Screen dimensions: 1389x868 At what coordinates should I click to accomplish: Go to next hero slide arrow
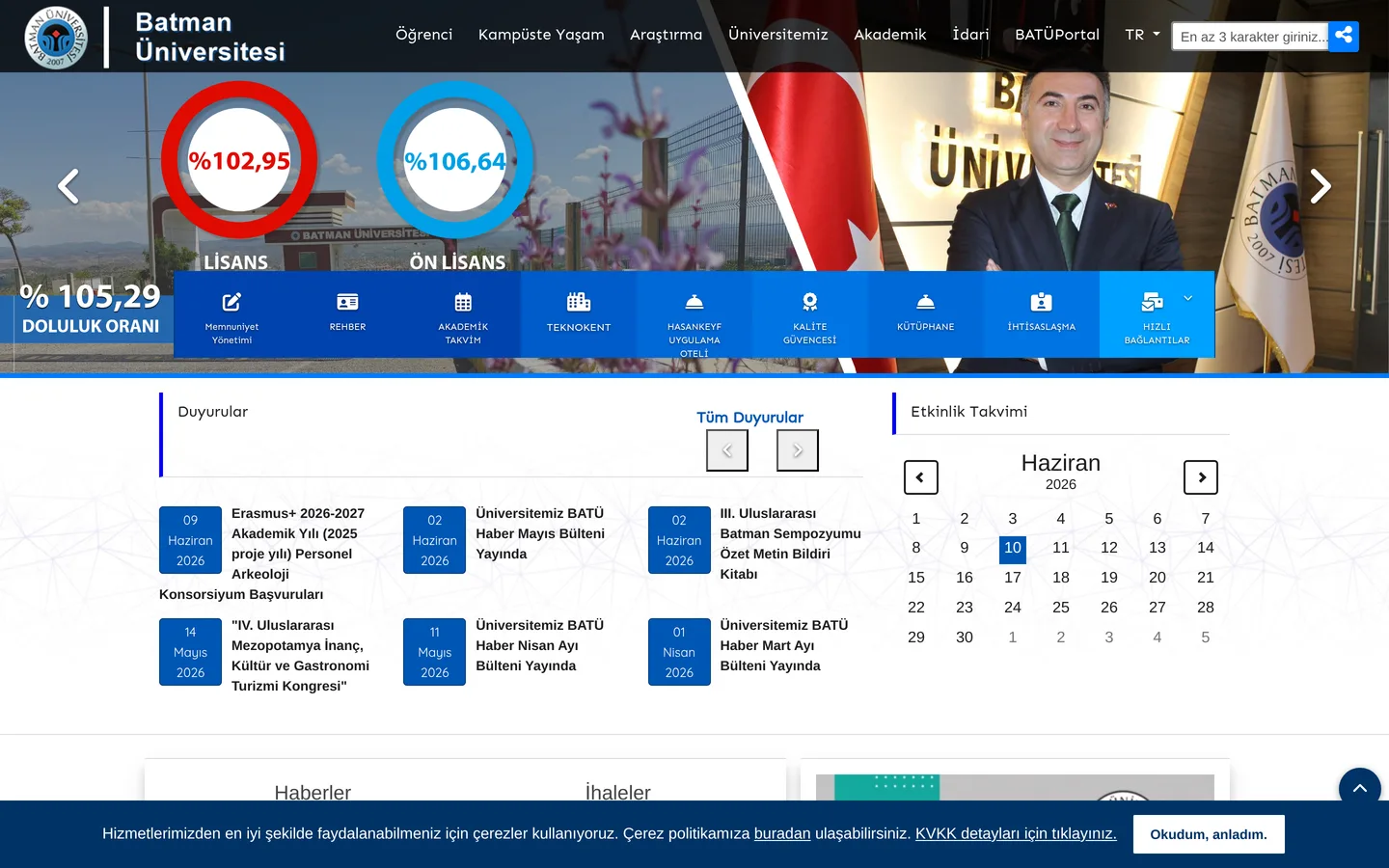coord(1321,186)
